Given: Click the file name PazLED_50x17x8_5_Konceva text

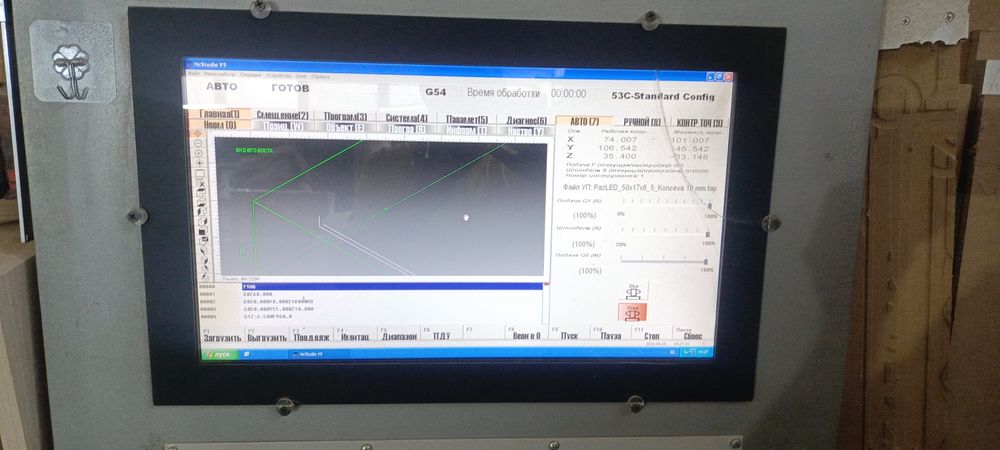Looking at the screenshot, I should [641, 188].
